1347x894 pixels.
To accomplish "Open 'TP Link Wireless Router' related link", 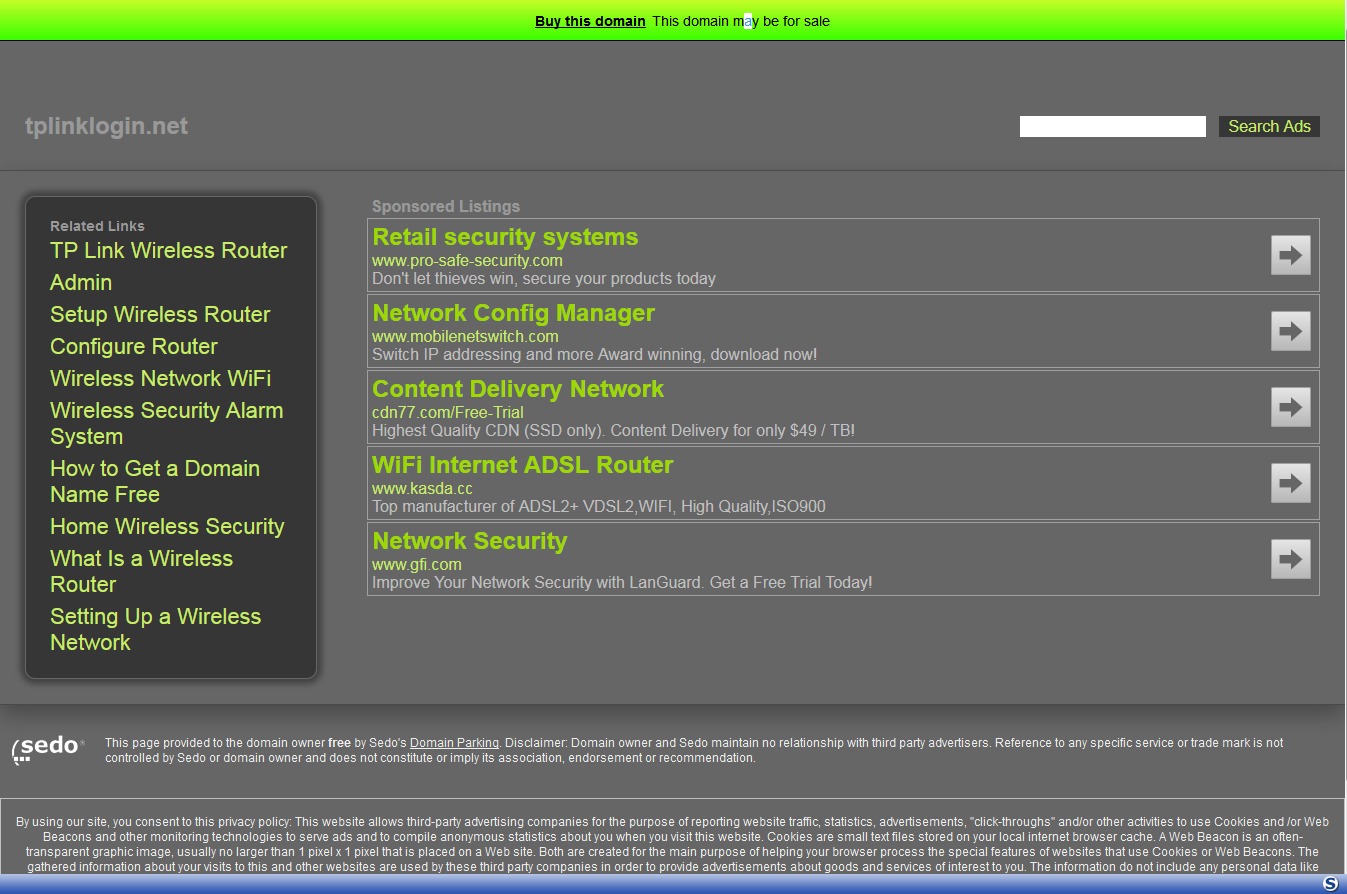I will [169, 251].
